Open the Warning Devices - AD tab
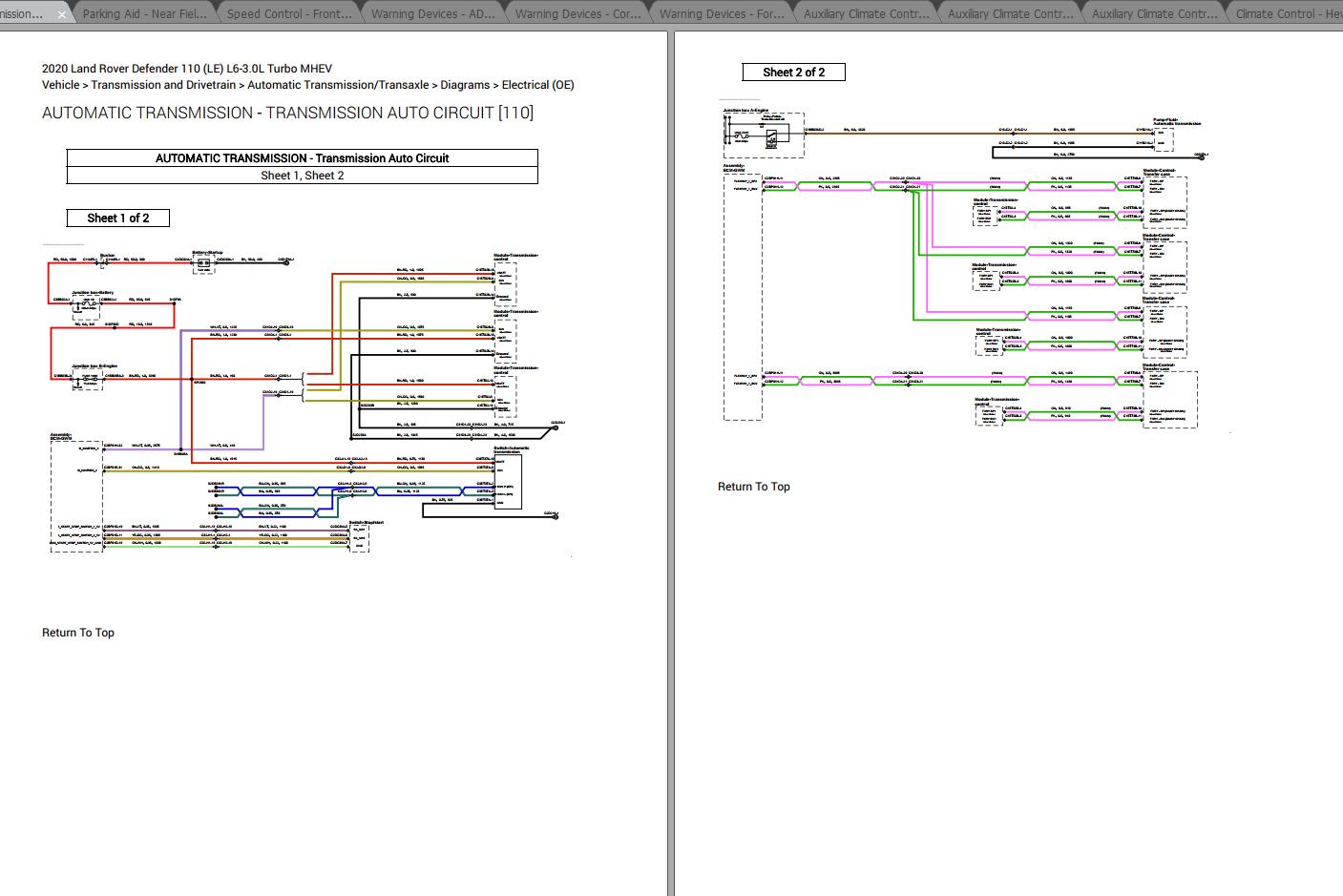 [x=431, y=13]
